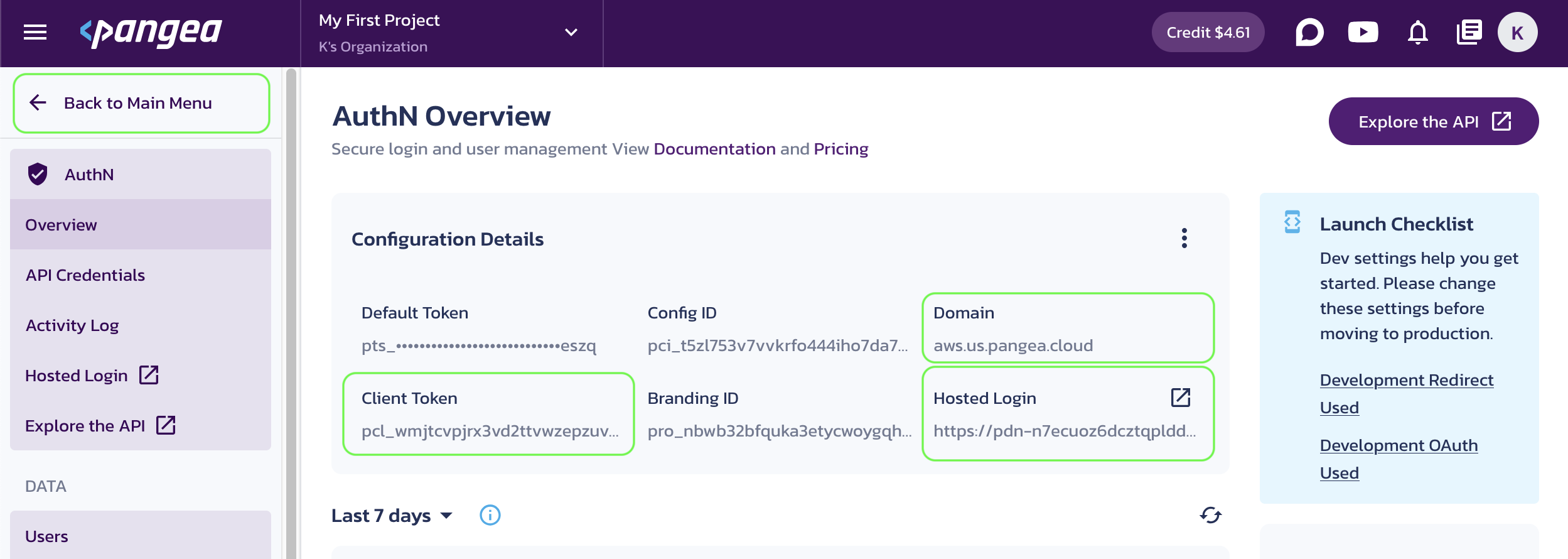The height and width of the screenshot is (559, 1568).
Task: Click the AuthN Overview heading
Action: [442, 116]
